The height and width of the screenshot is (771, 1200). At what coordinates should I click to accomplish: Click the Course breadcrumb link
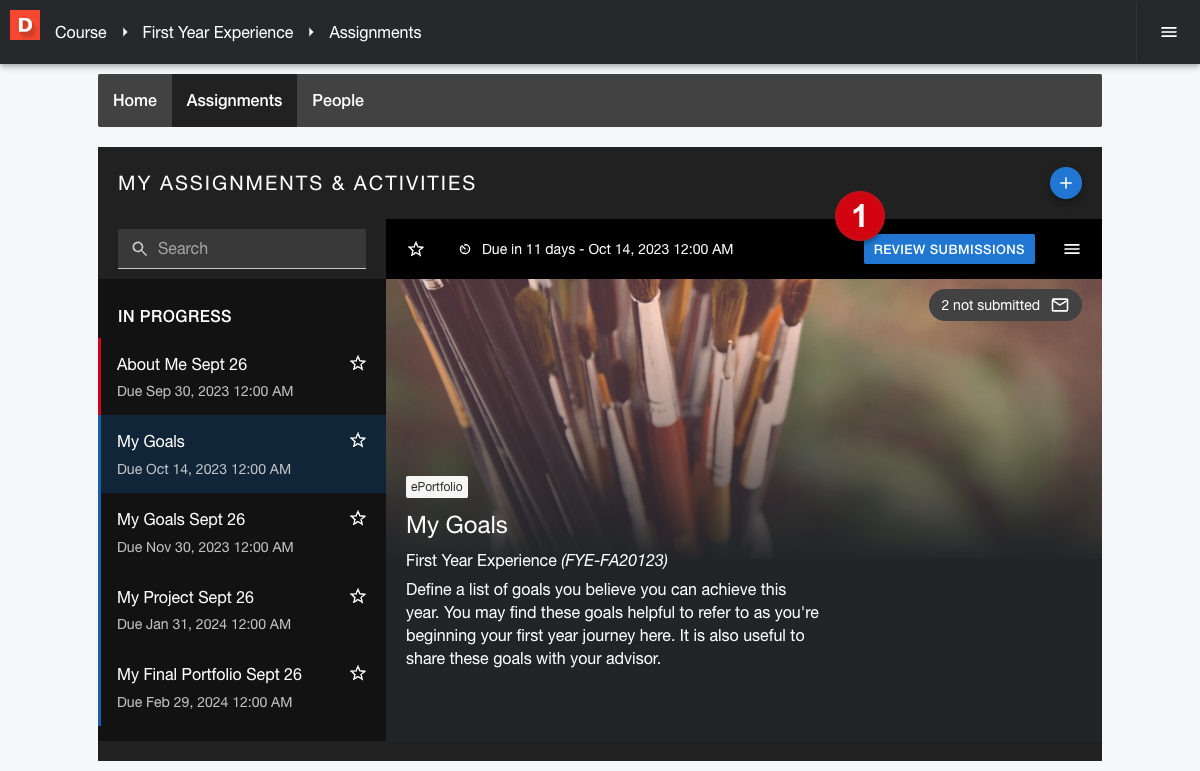(80, 32)
